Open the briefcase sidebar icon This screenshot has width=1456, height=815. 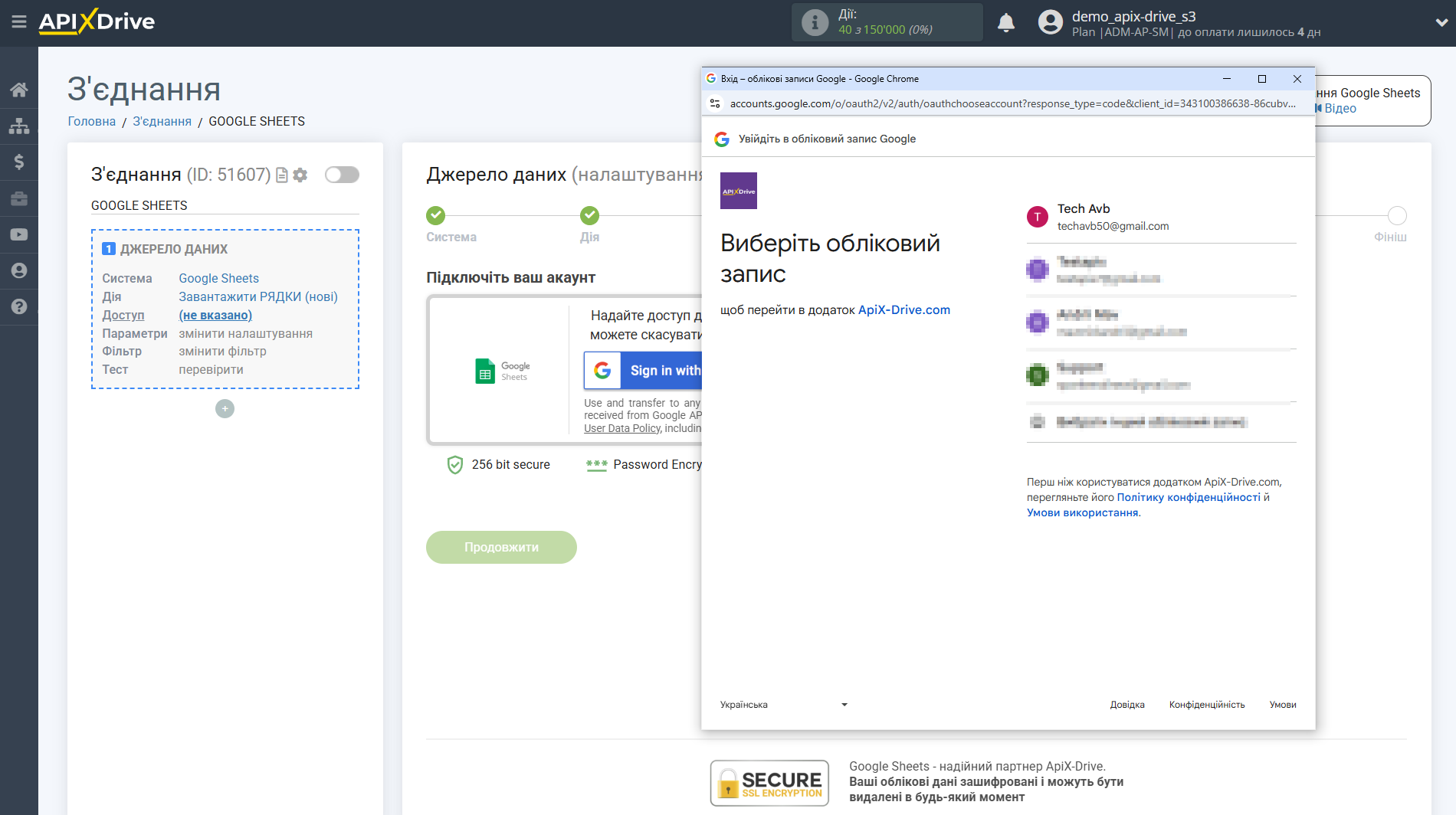click(19, 198)
